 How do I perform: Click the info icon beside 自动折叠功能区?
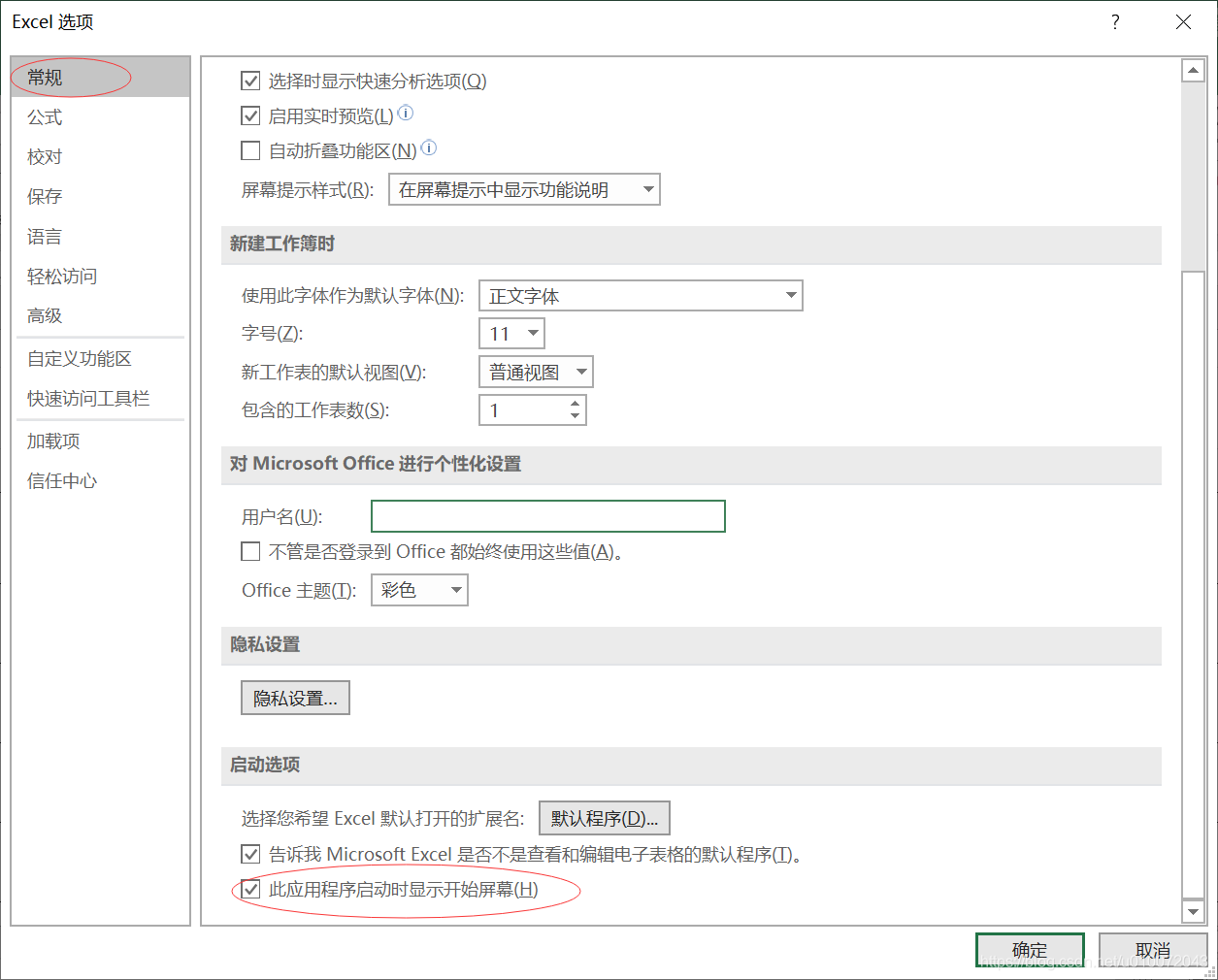428,148
